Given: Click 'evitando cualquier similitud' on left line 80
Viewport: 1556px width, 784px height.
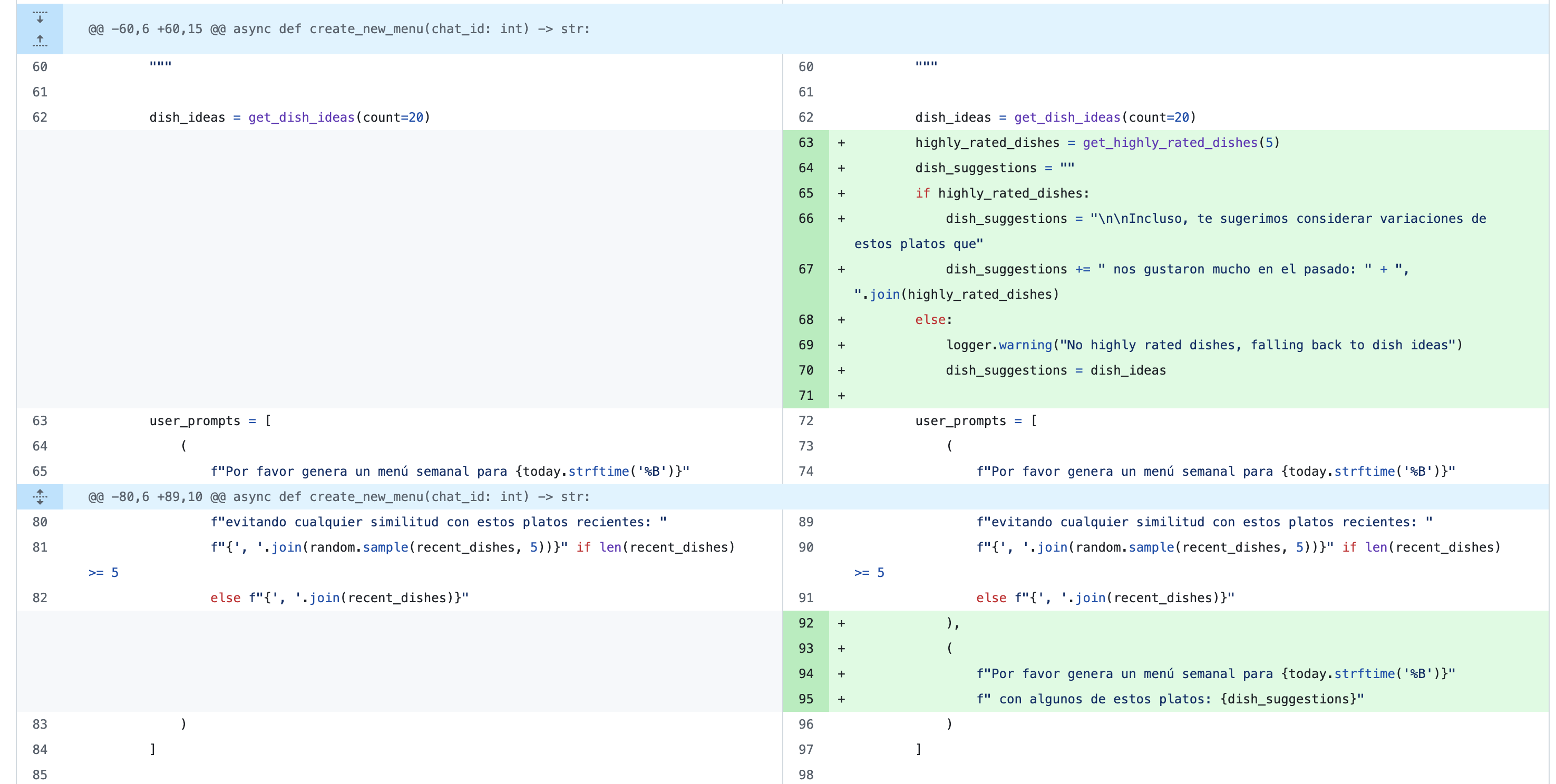Looking at the screenshot, I should 332,522.
